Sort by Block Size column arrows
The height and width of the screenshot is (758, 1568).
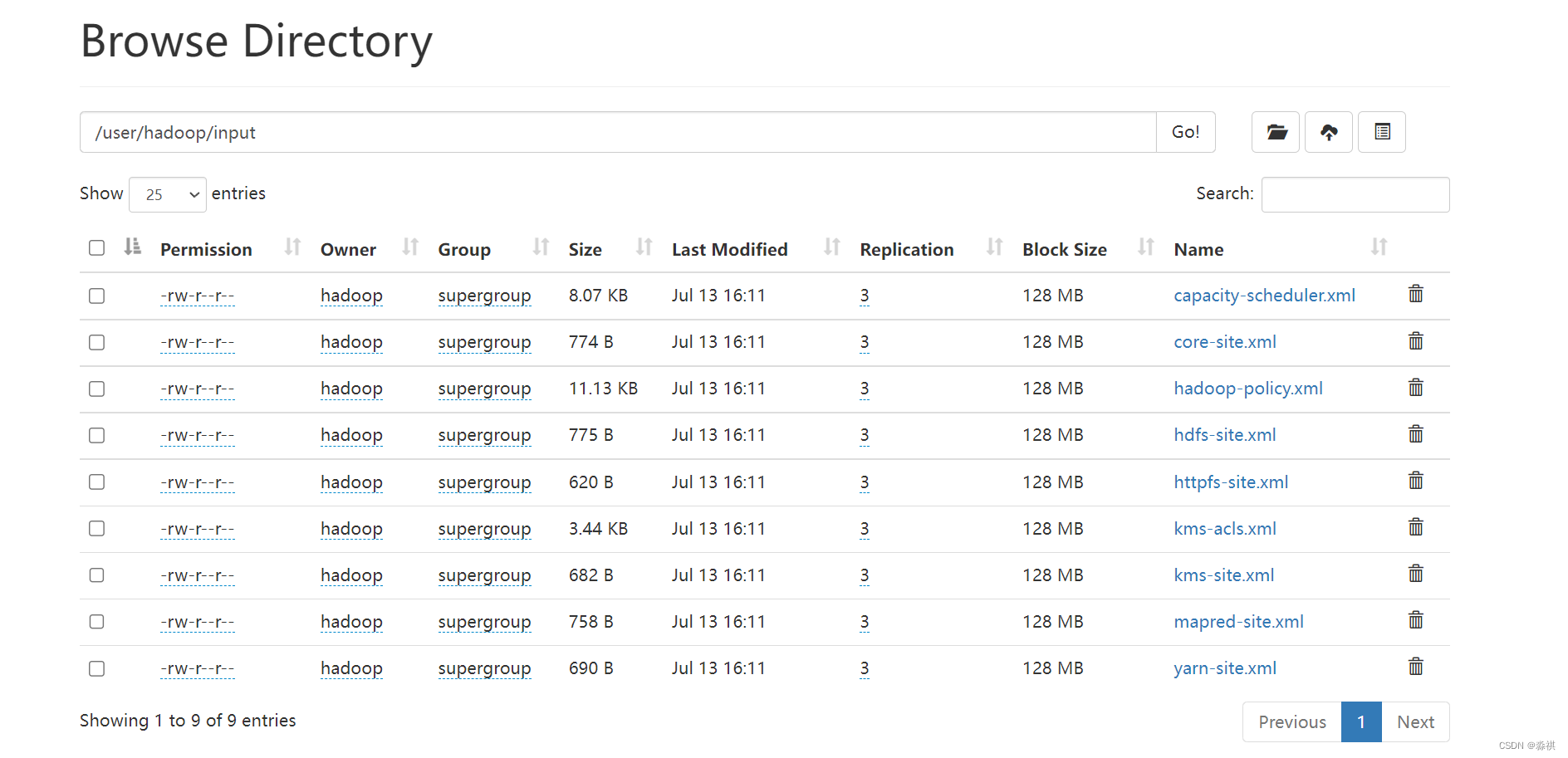pyautogui.click(x=1146, y=247)
